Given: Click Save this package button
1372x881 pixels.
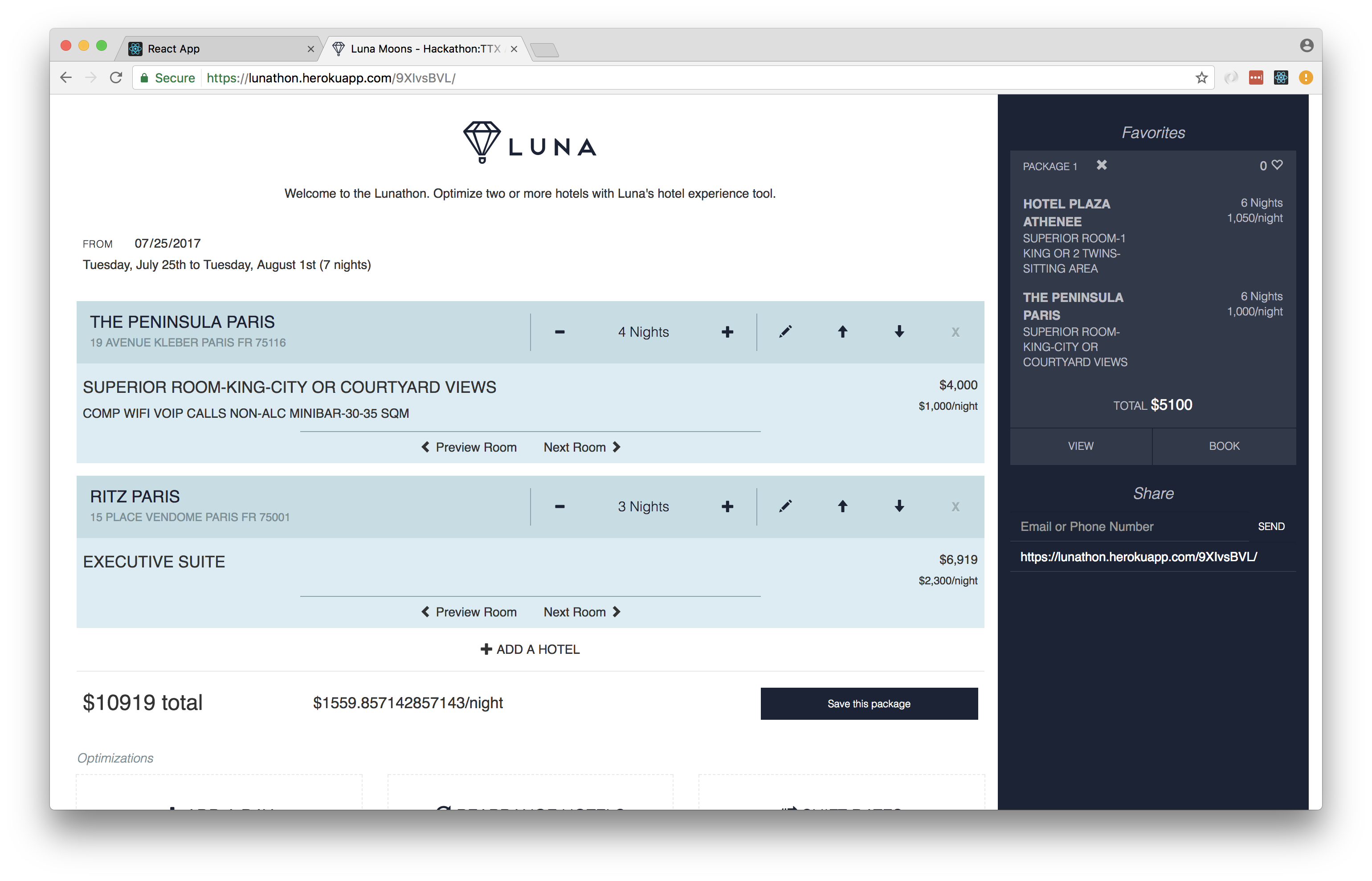Looking at the screenshot, I should [869, 704].
